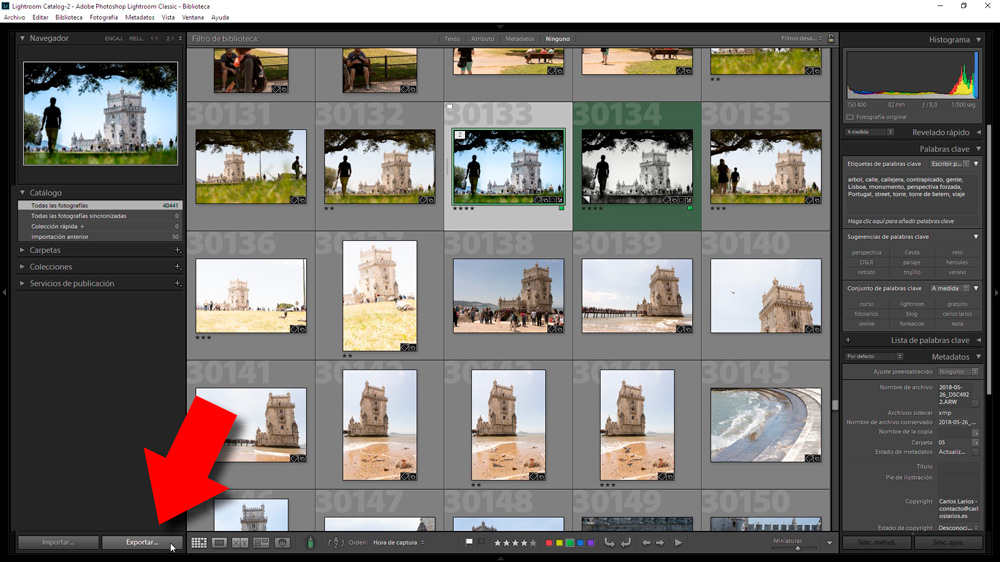The height and width of the screenshot is (562, 1000).
Task: Switch to Grid view icon
Action: (199, 543)
